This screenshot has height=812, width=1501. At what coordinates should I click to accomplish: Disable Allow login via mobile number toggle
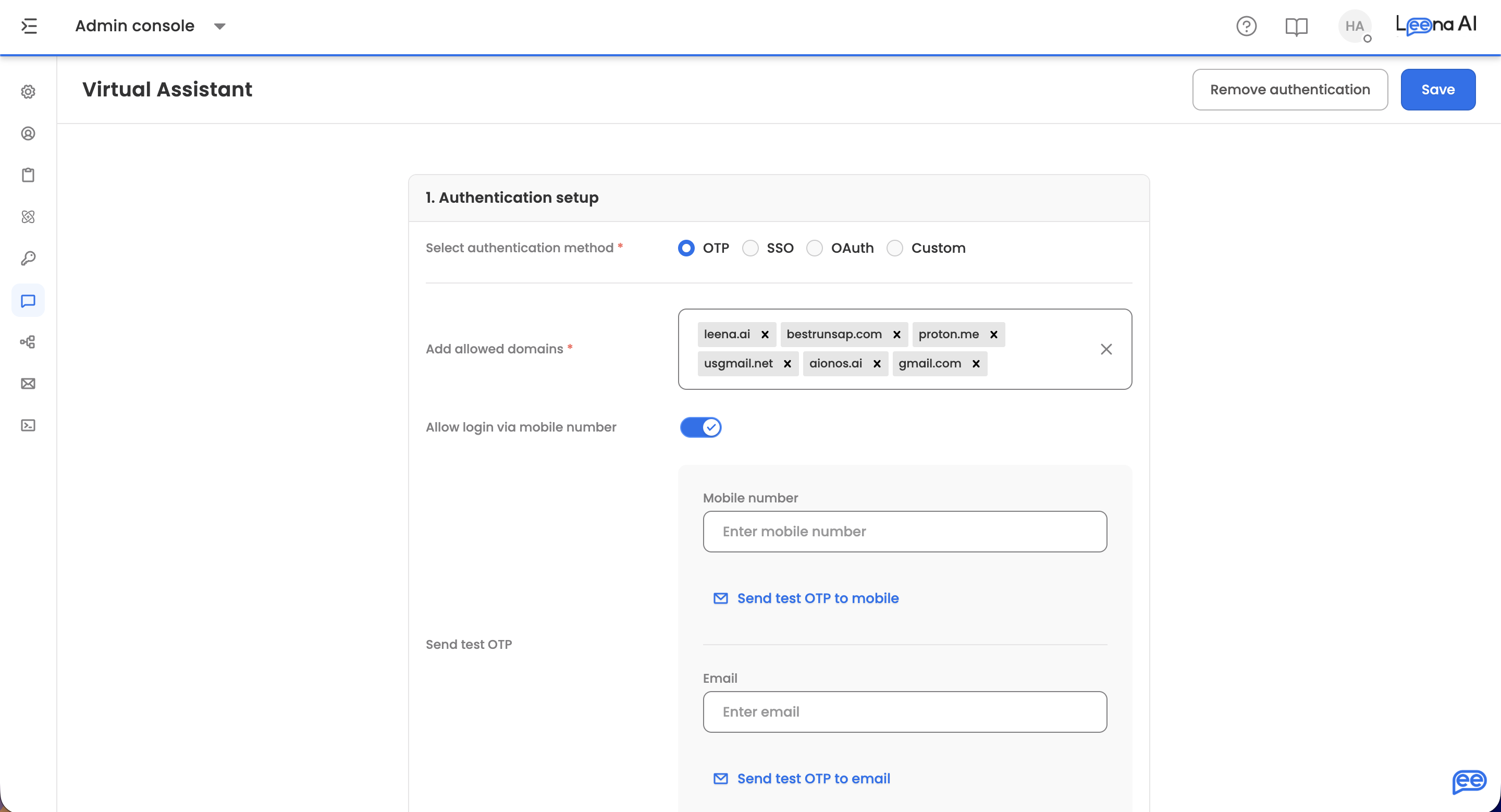tap(700, 427)
